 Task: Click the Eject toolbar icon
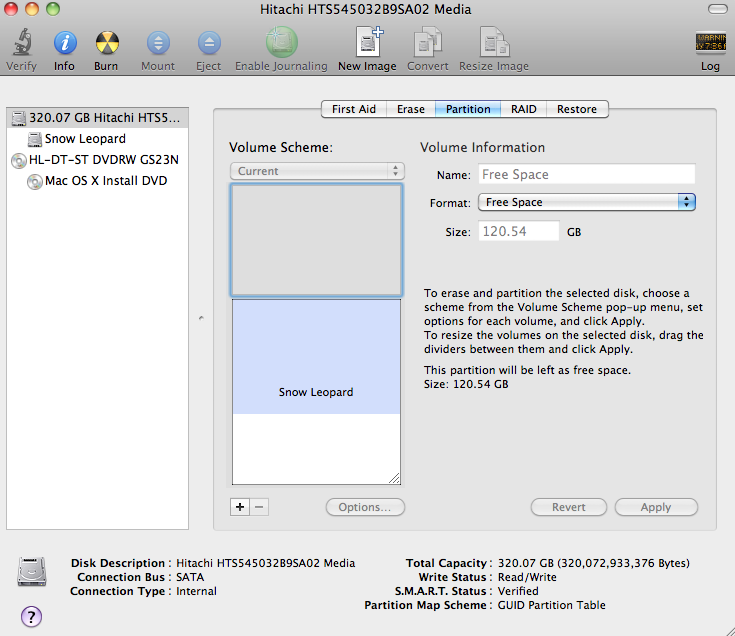click(209, 43)
